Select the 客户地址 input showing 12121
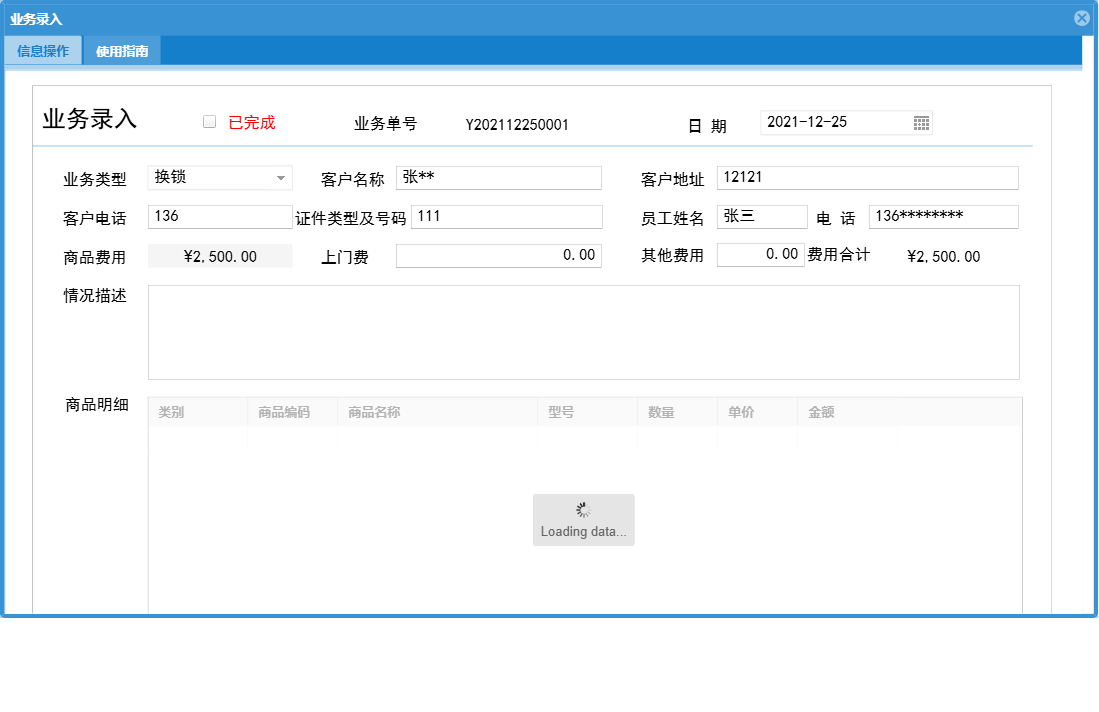Image resolution: width=1099 pixels, height=712 pixels. [x=868, y=177]
